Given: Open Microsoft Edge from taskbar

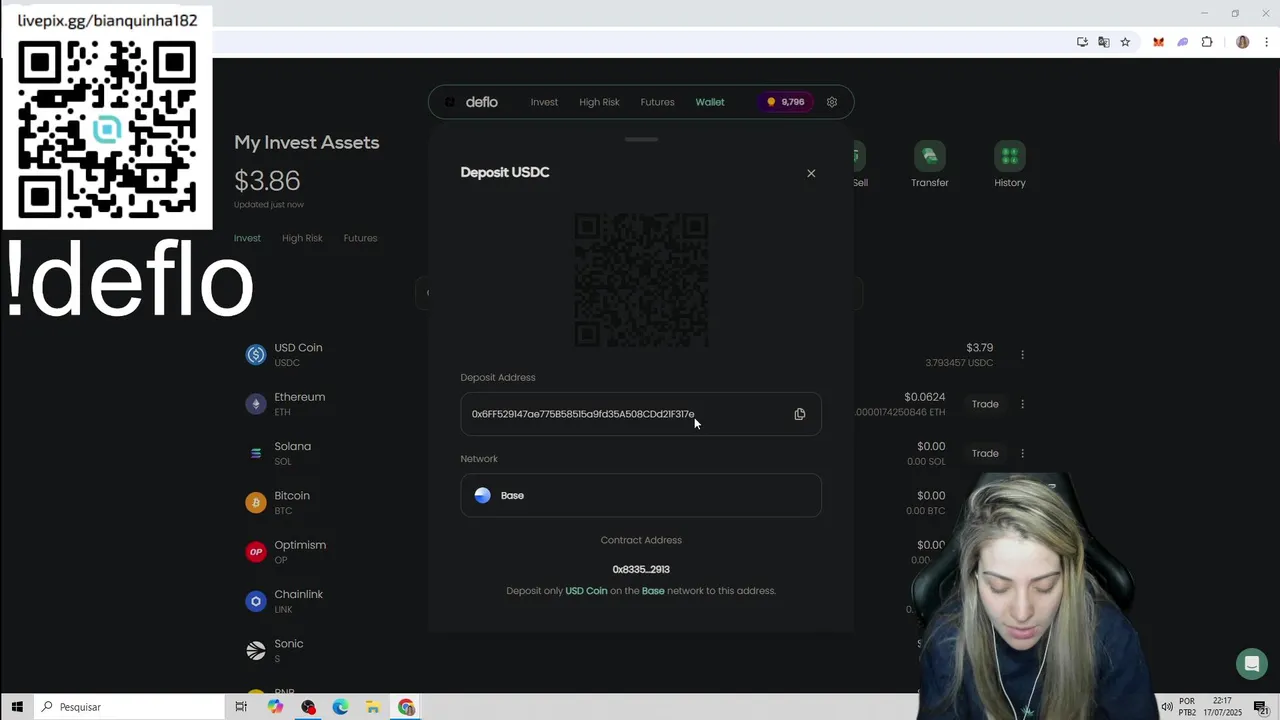Looking at the screenshot, I should (340, 707).
